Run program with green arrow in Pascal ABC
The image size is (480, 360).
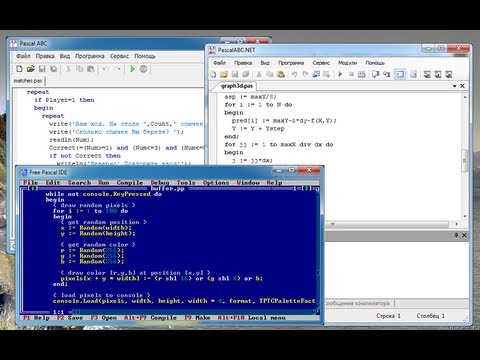click(x=132, y=69)
